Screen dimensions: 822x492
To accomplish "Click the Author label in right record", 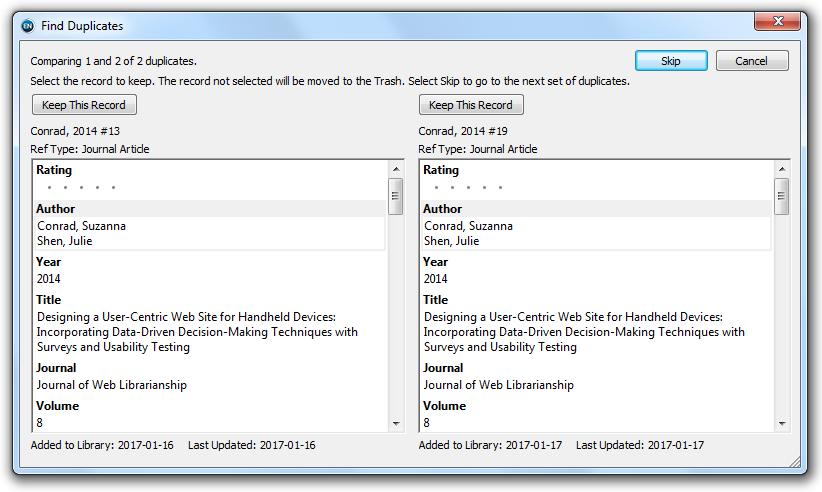I will [442, 209].
